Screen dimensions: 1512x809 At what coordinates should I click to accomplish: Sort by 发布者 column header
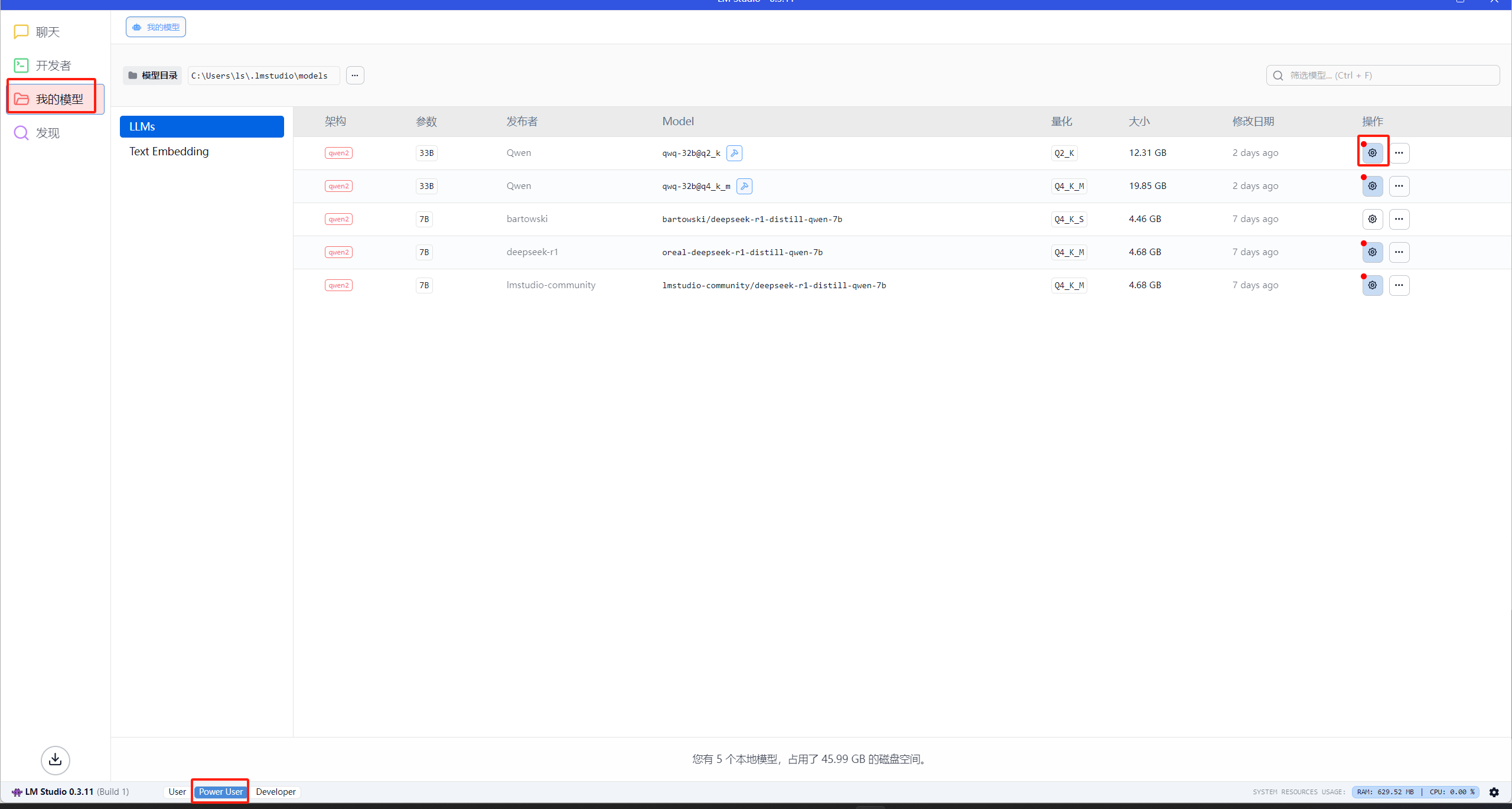point(522,122)
